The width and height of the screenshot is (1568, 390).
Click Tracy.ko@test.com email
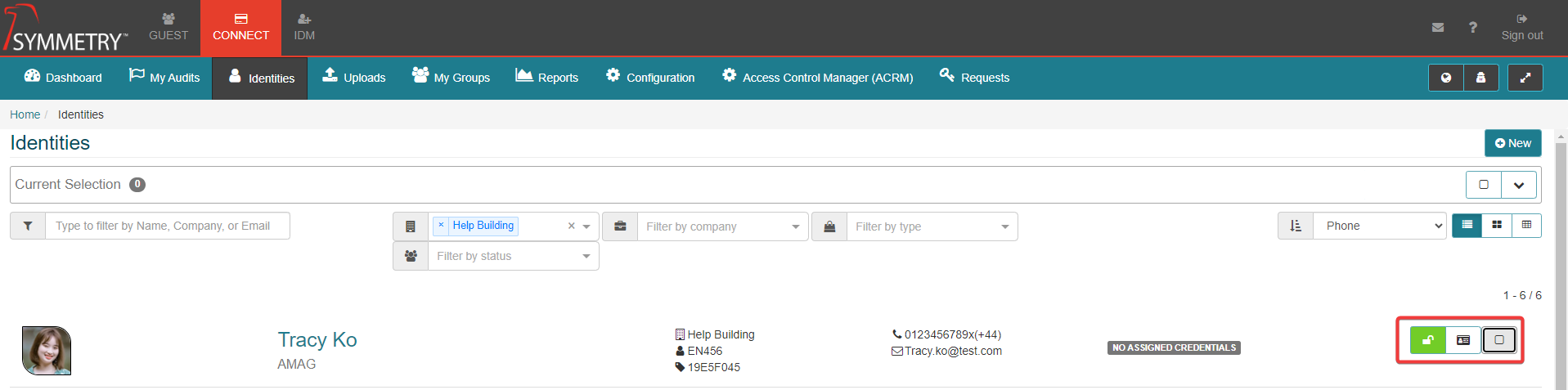click(x=953, y=351)
